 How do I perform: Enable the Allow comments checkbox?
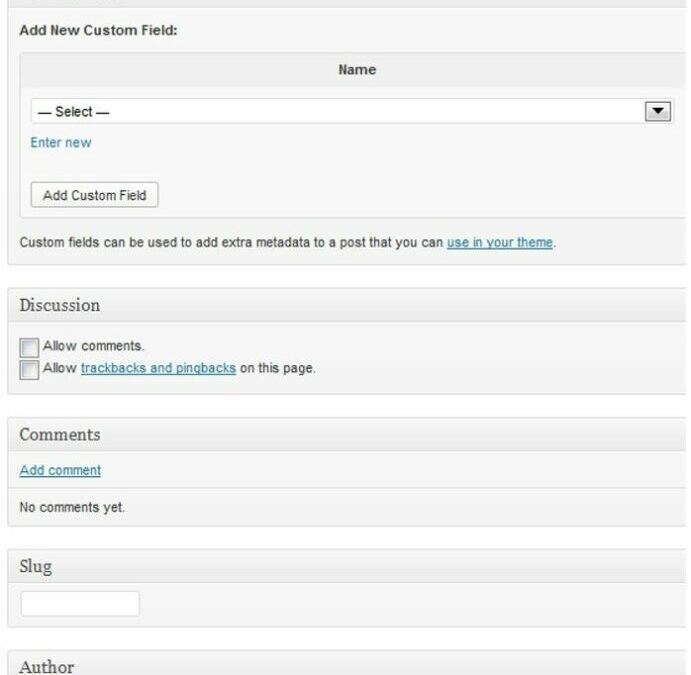[x=30, y=347]
